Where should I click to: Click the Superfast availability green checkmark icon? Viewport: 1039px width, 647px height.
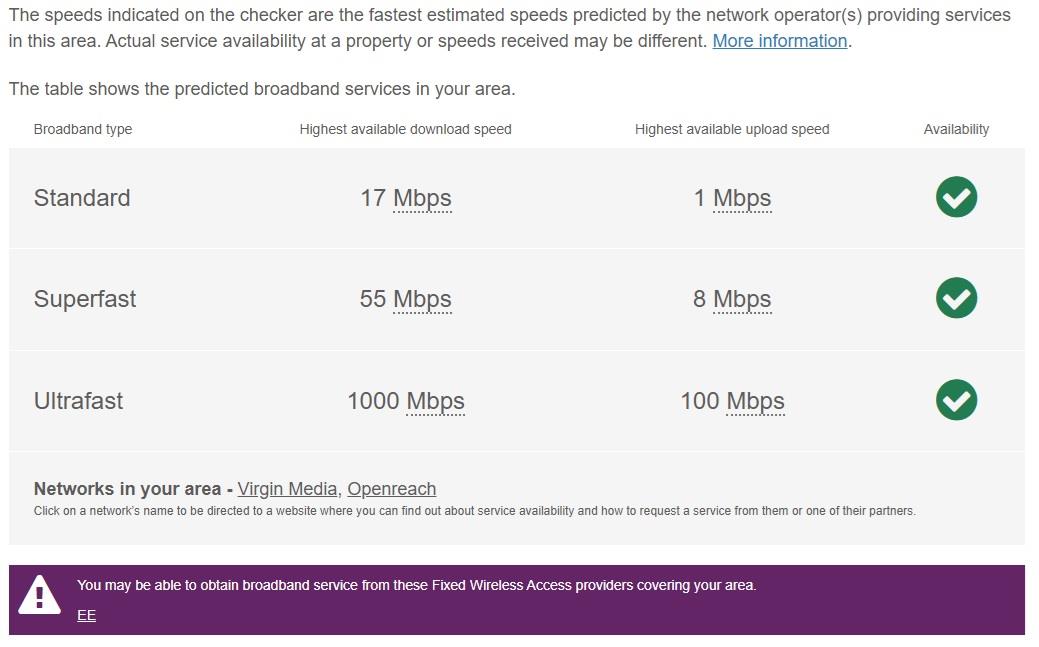(x=956, y=298)
